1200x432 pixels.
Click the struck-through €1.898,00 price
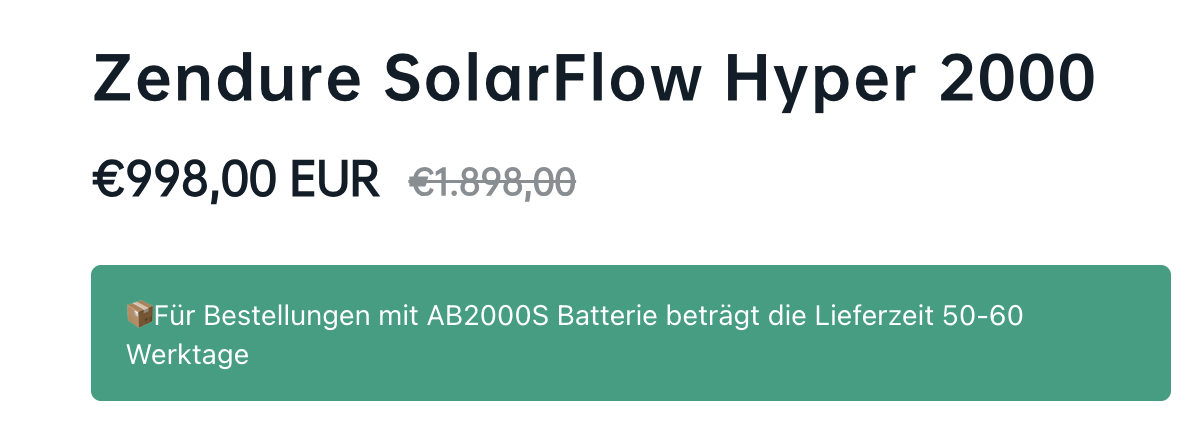pyautogui.click(x=493, y=181)
